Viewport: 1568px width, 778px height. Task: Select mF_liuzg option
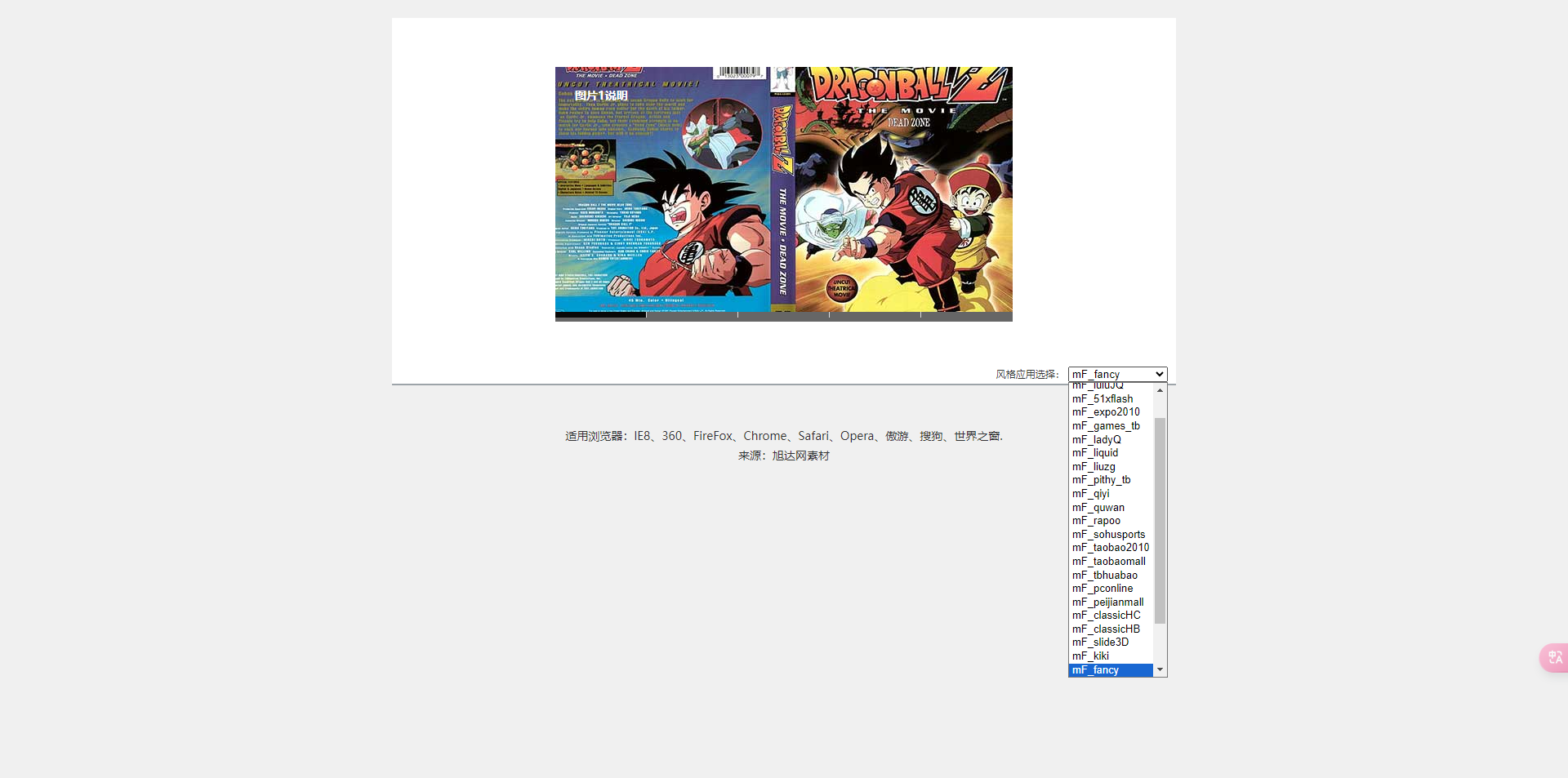point(1111,466)
